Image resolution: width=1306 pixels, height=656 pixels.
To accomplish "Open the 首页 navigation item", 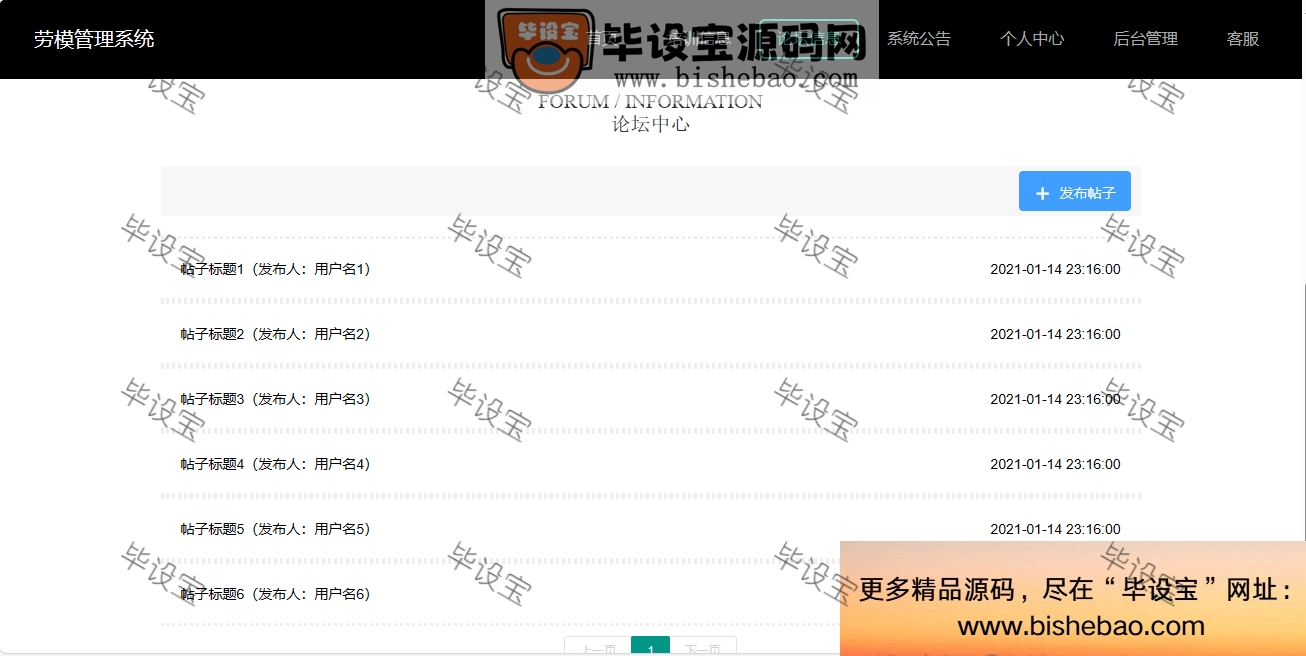I will (x=602, y=39).
